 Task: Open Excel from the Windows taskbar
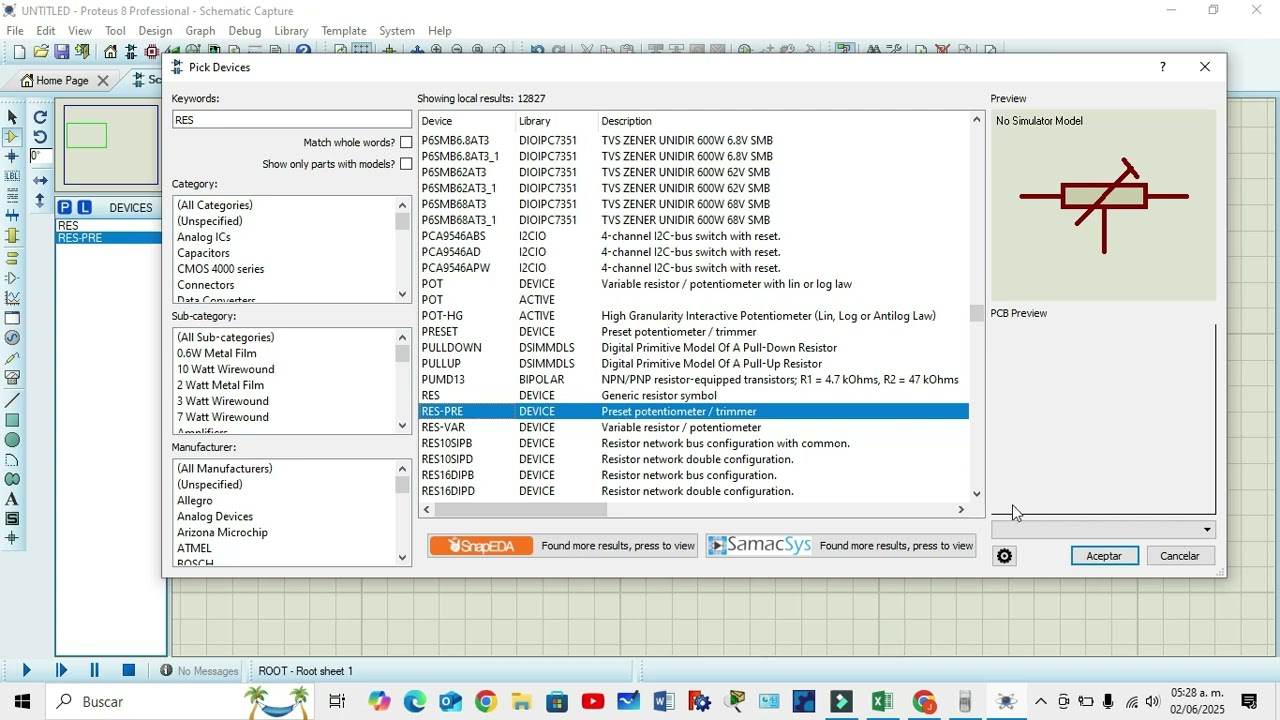coord(881,702)
